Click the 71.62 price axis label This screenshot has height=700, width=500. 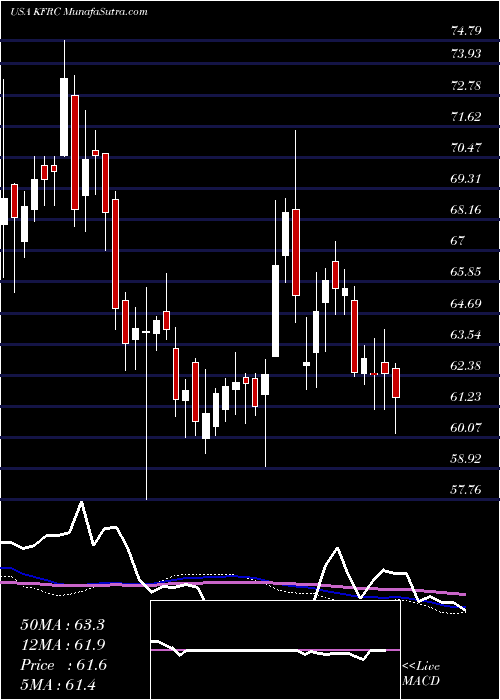point(467,117)
